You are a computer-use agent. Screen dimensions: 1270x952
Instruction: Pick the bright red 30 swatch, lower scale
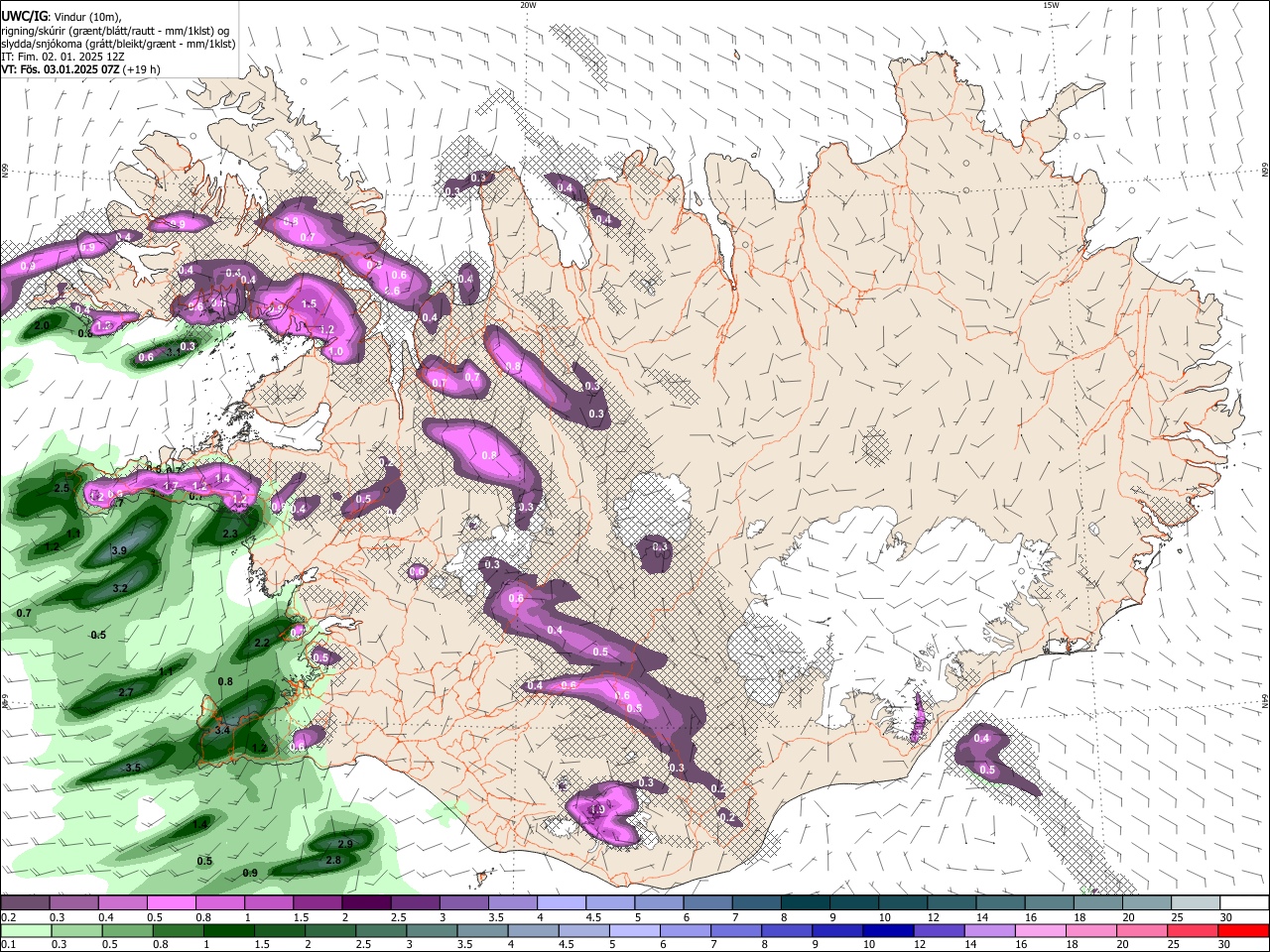pos(1244,931)
